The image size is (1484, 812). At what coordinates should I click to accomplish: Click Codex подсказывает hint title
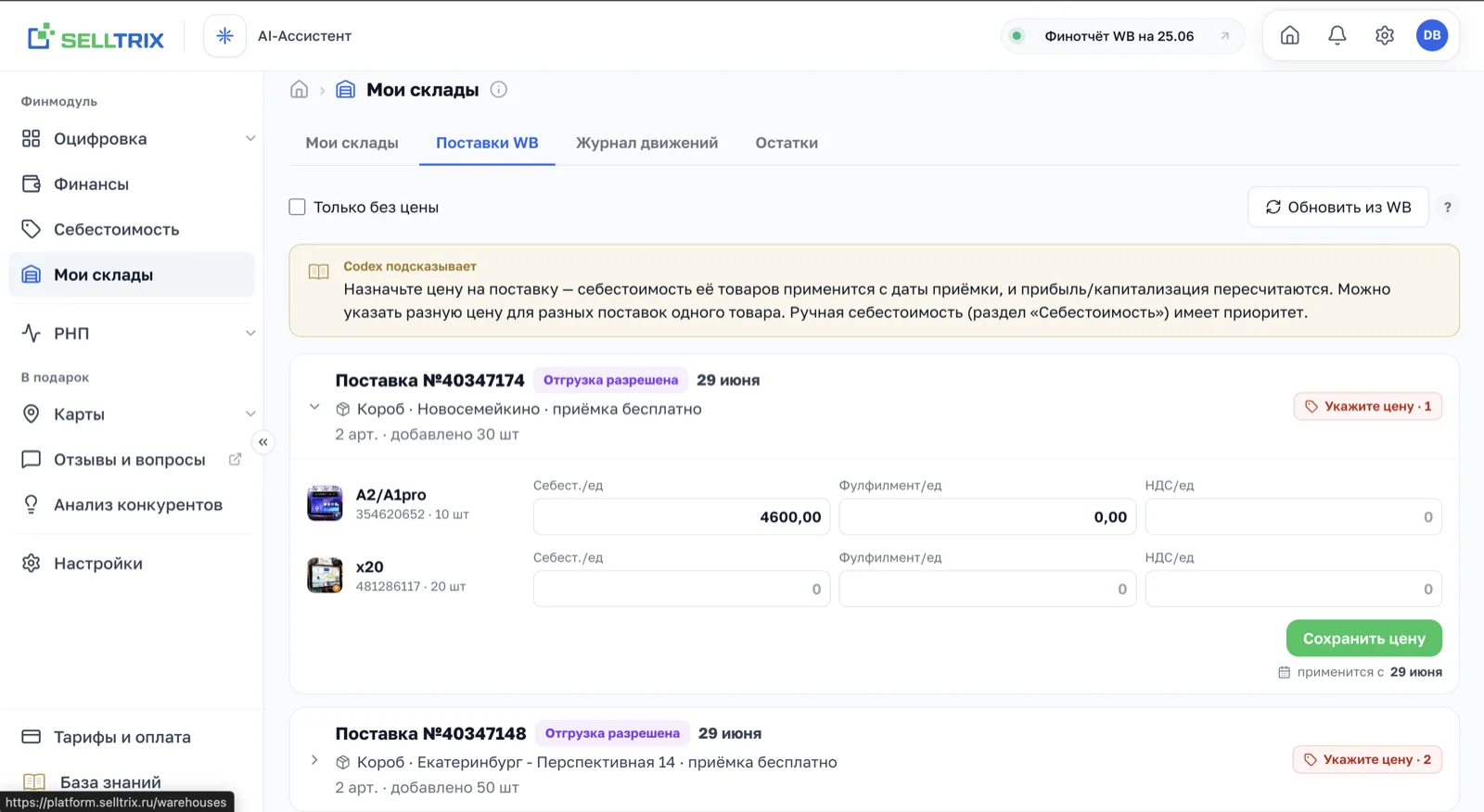410,266
